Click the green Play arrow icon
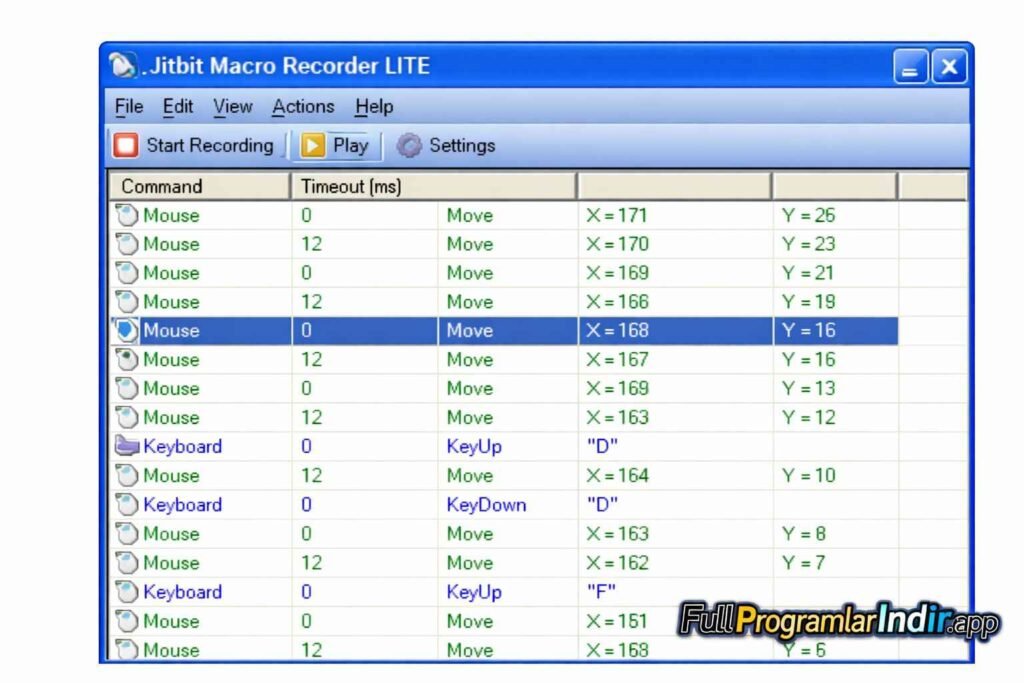Image resolution: width=1024 pixels, height=683 pixels. point(313,144)
